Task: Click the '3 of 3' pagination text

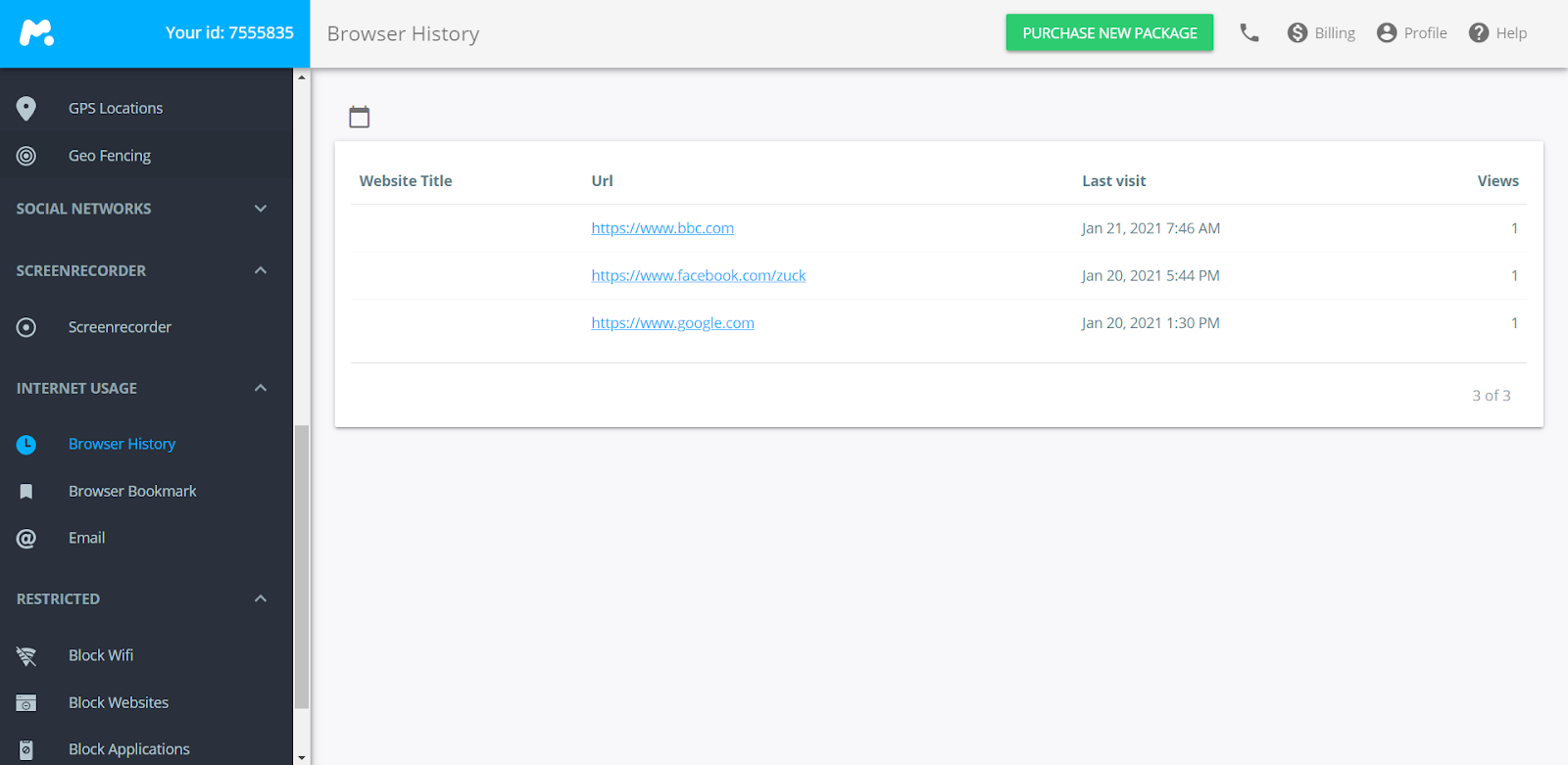Action: [1492, 396]
